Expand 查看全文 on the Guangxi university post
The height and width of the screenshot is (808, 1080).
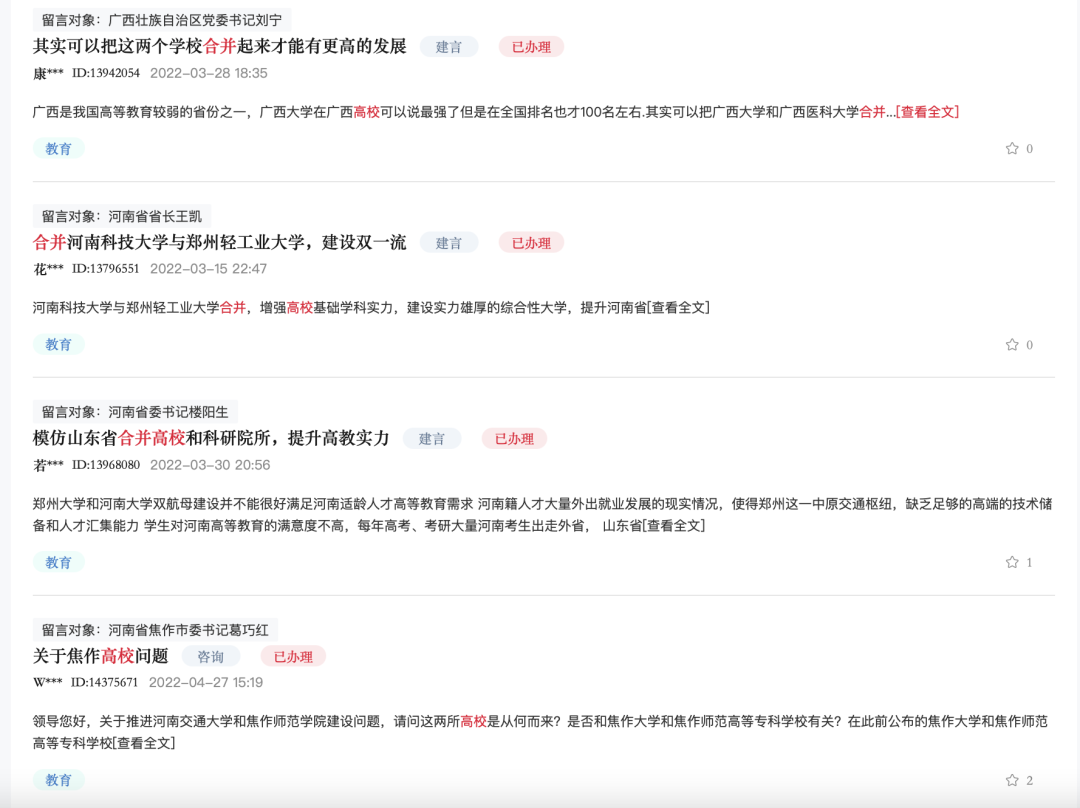click(927, 112)
